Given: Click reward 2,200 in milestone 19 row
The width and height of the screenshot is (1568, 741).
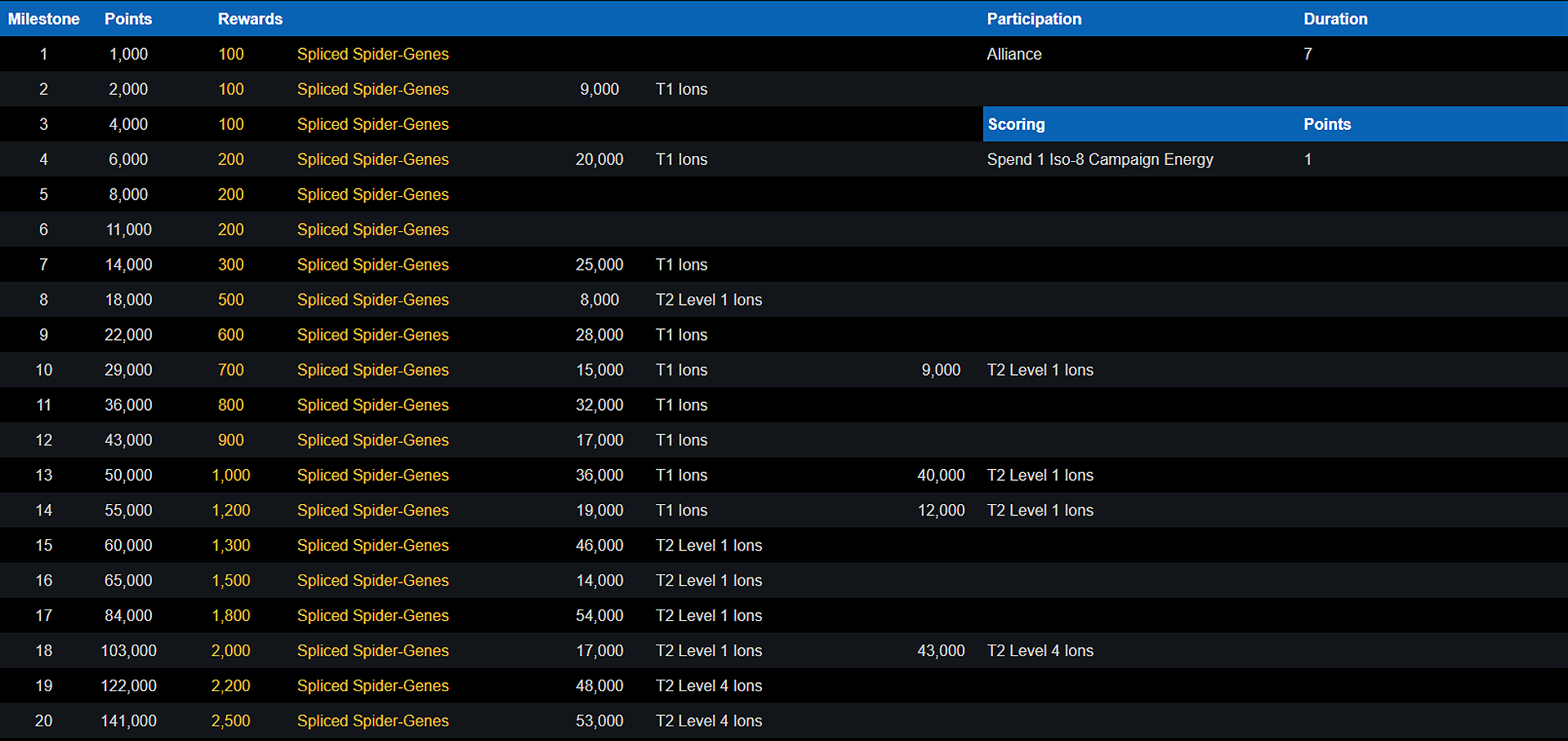Looking at the screenshot, I should coord(231,686).
